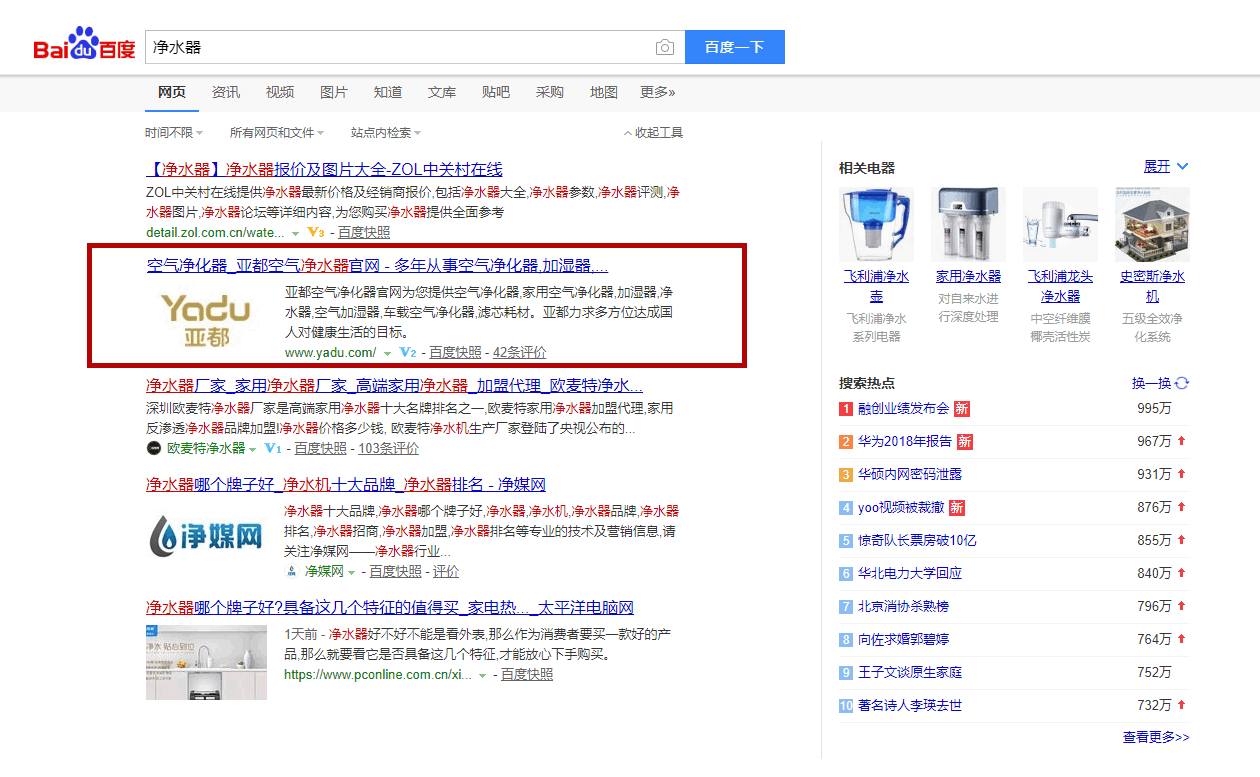Click 飞利浦净水壶 product image
The image size is (1260, 777).
[876, 225]
